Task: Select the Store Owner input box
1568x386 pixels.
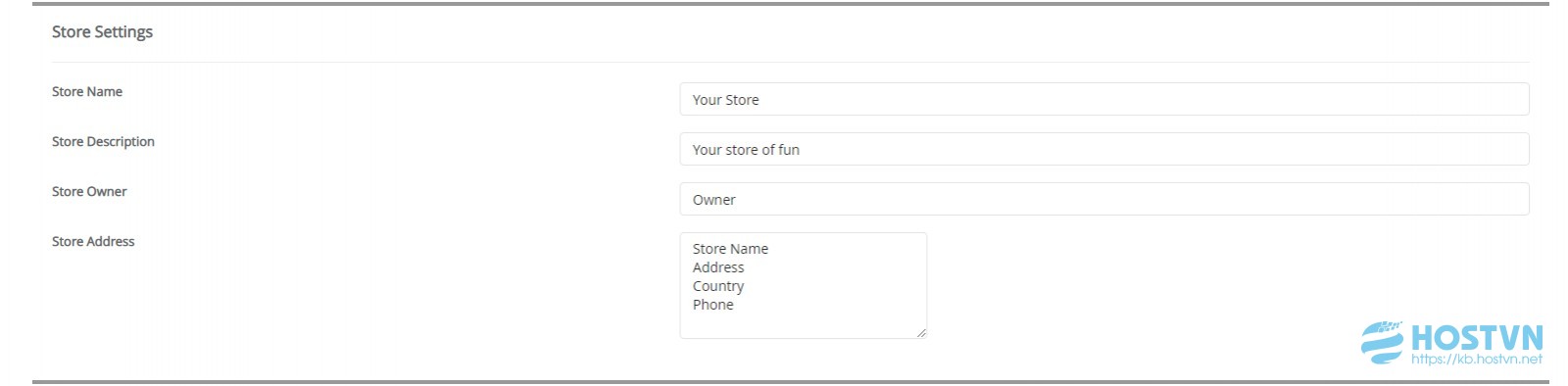Action: click(1104, 199)
